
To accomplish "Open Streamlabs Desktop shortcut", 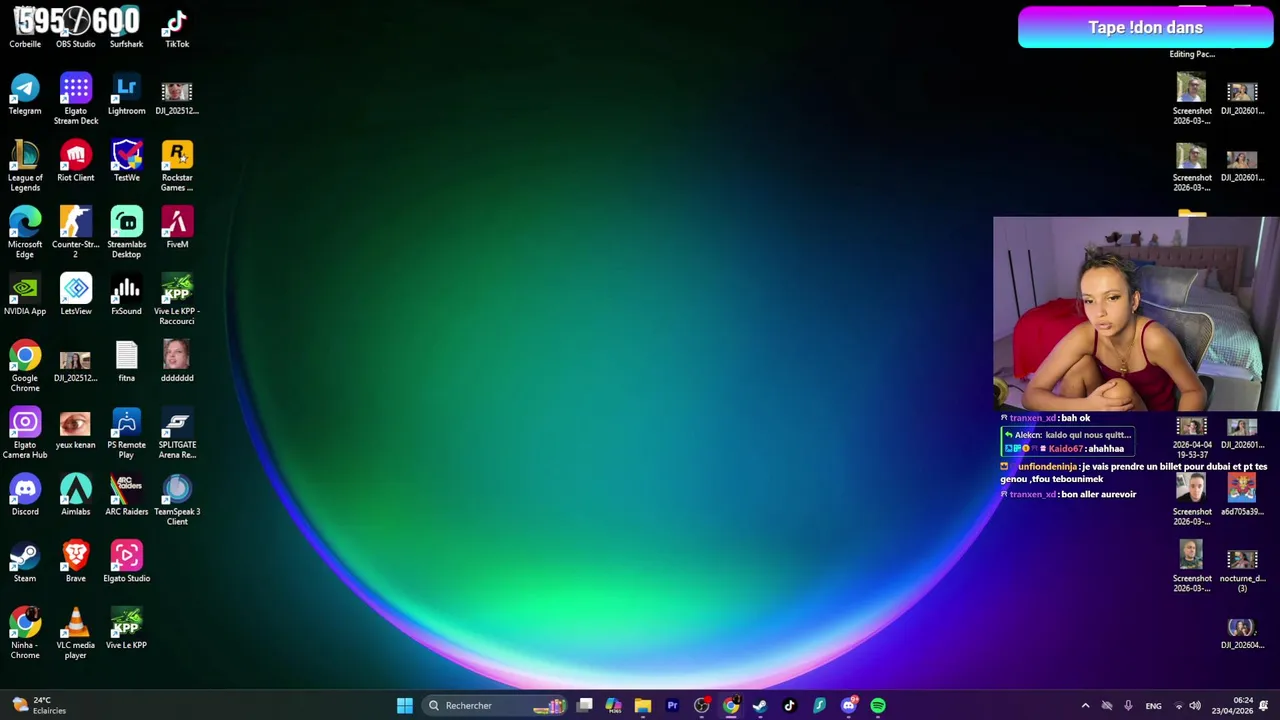I will pyautogui.click(x=126, y=233).
